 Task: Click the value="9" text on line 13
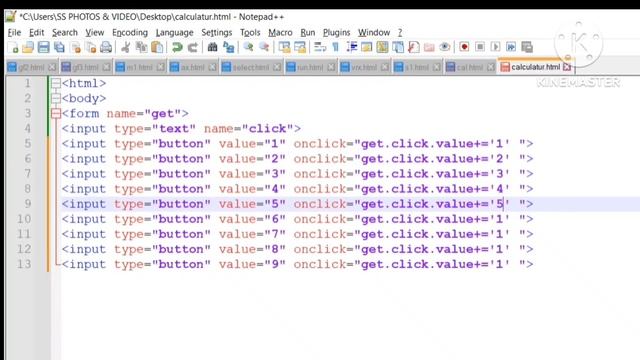coord(252,264)
